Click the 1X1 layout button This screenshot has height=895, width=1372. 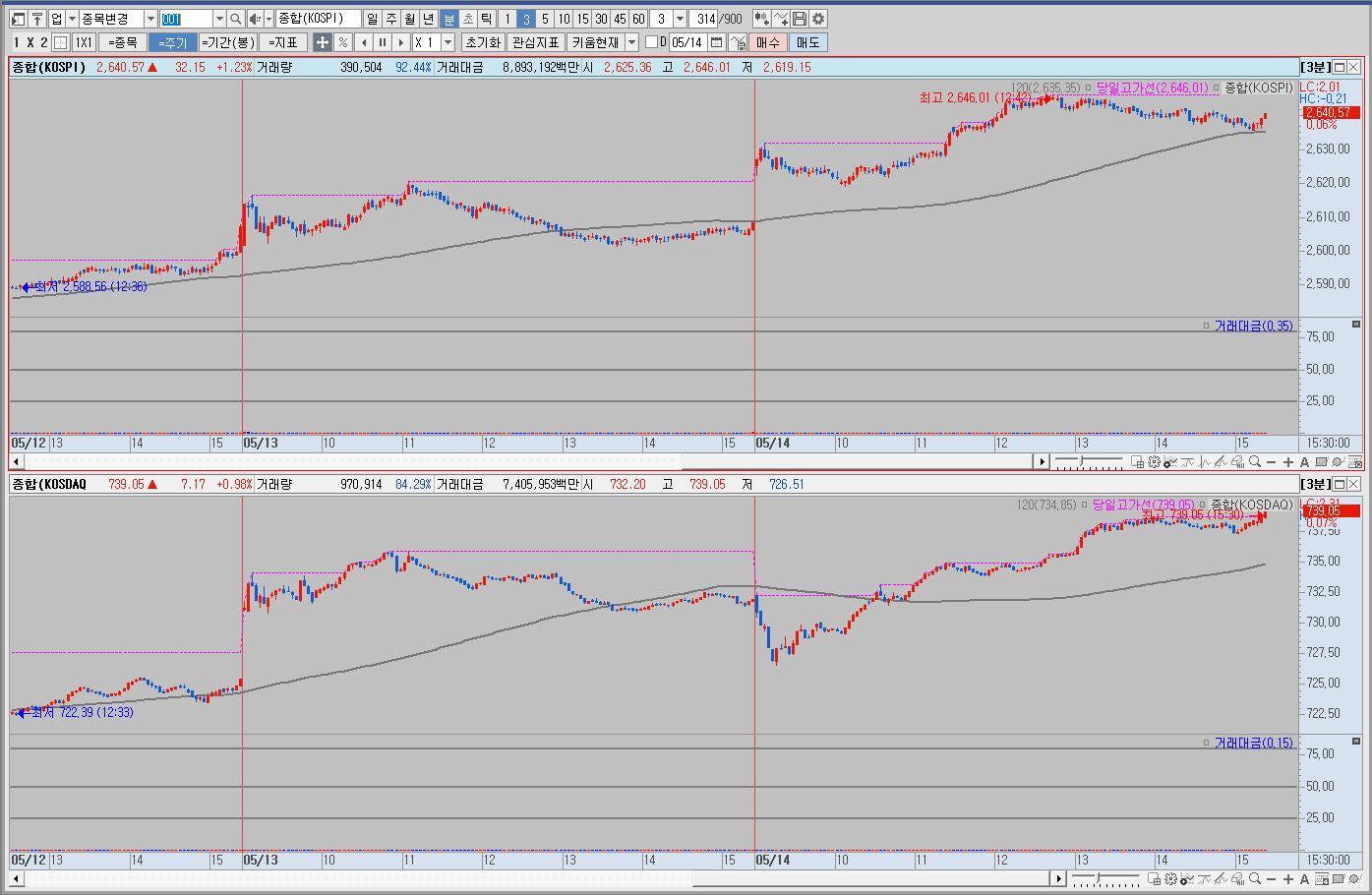(x=84, y=42)
